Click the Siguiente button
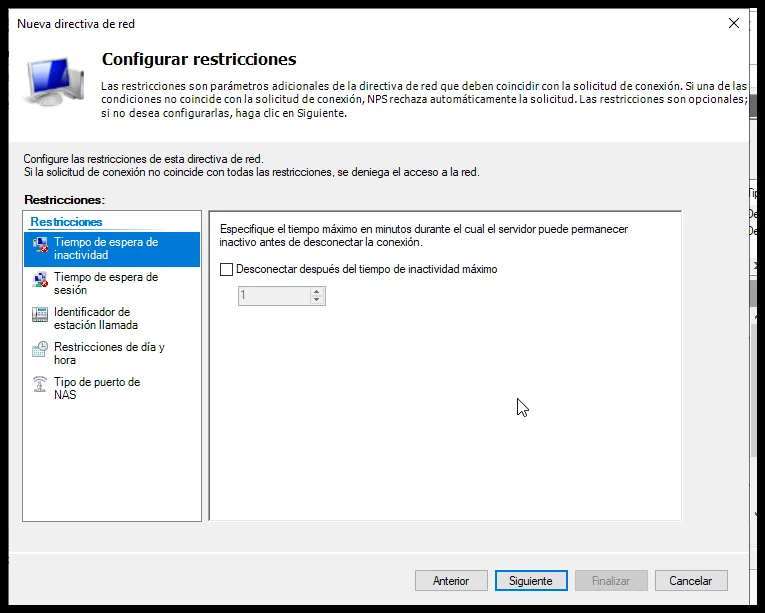 coord(531,581)
